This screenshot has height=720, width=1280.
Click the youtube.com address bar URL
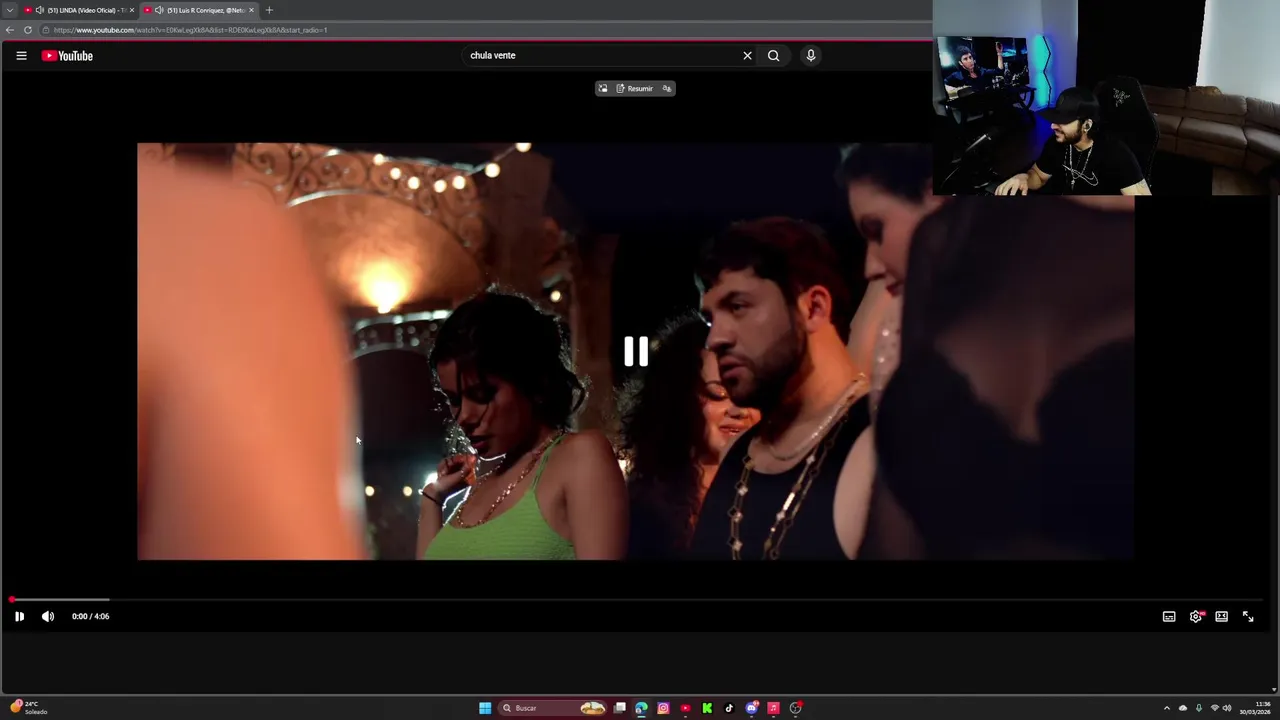click(x=190, y=30)
